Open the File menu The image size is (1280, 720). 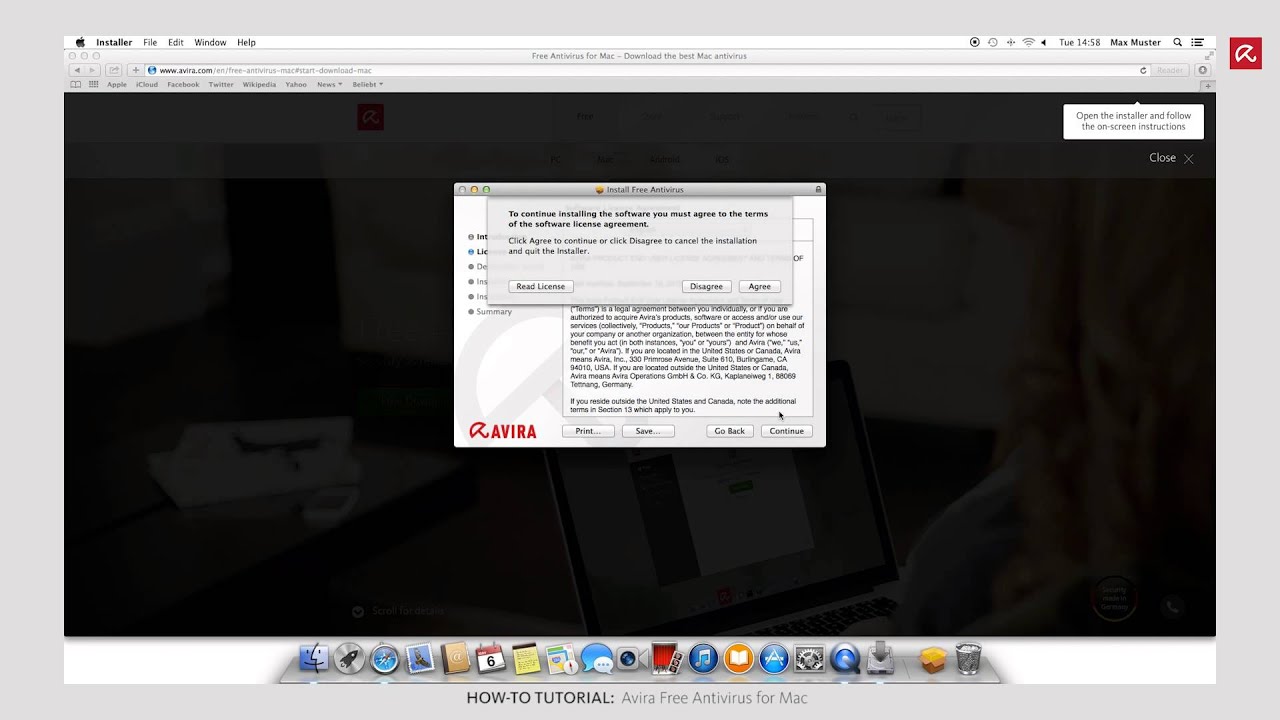tap(150, 42)
